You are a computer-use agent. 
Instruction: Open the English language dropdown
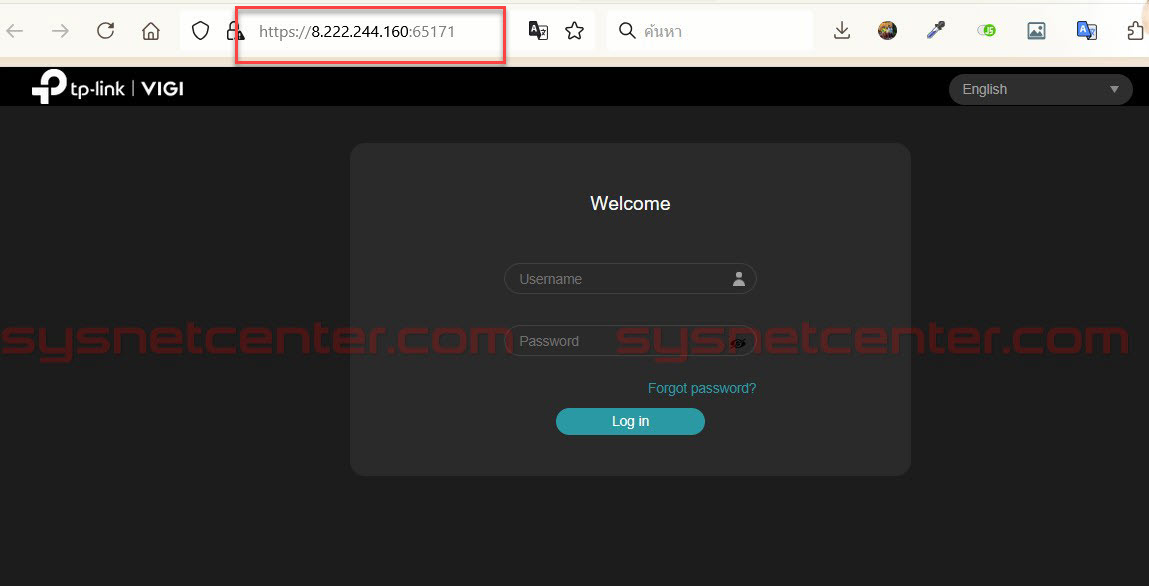pyautogui.click(x=1039, y=89)
